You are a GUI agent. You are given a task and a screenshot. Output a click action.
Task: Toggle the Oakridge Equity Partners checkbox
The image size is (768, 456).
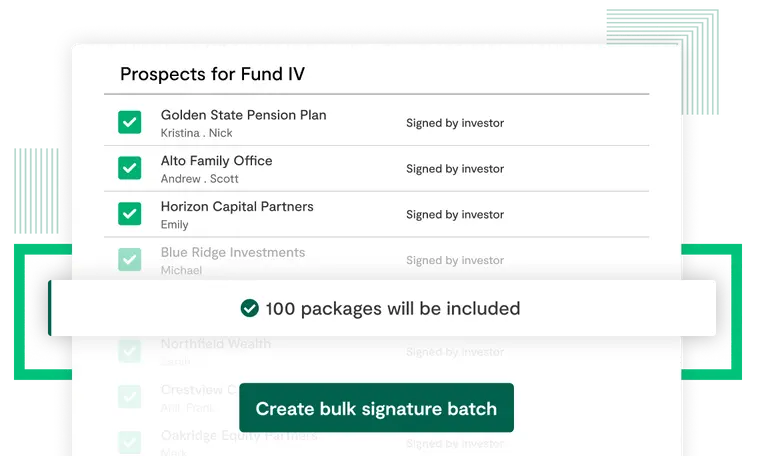pyautogui.click(x=130, y=442)
